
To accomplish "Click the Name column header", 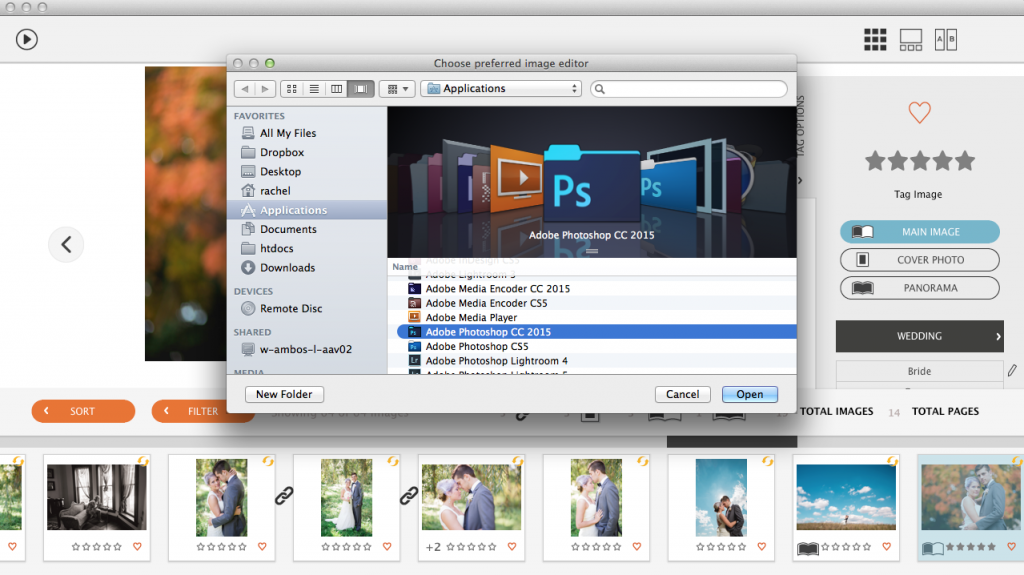I will (405, 267).
